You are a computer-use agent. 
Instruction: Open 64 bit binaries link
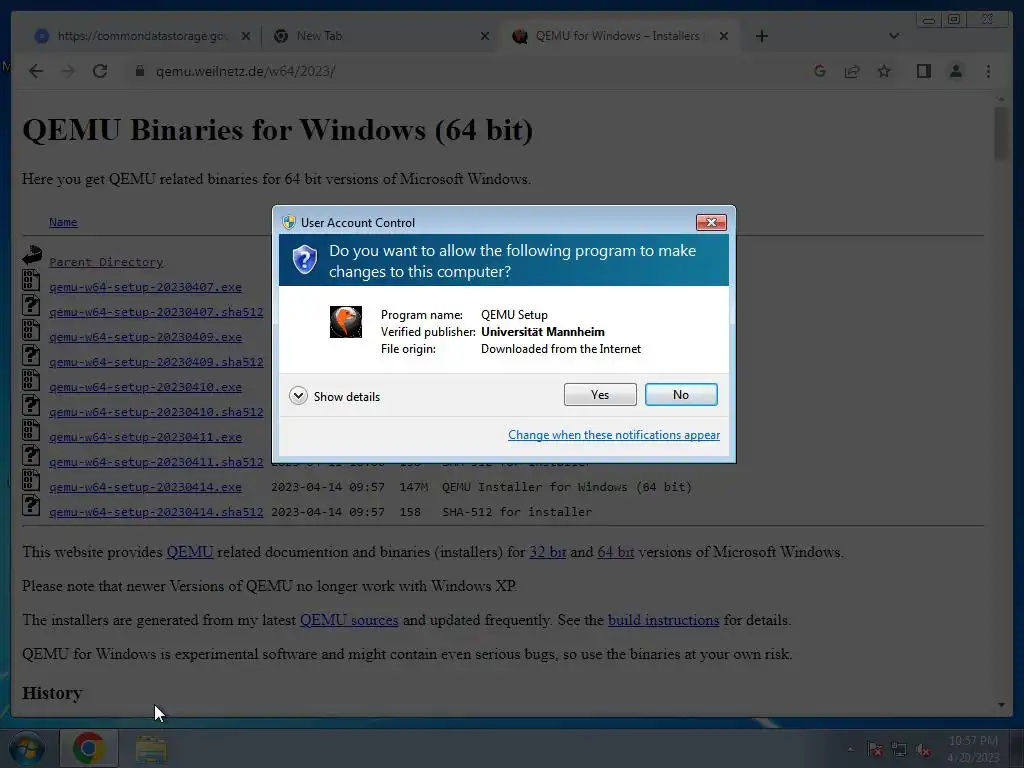coord(615,552)
